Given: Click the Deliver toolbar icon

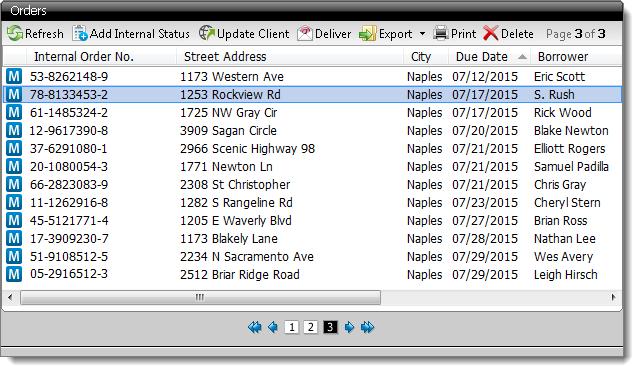Looking at the screenshot, I should 305,33.
